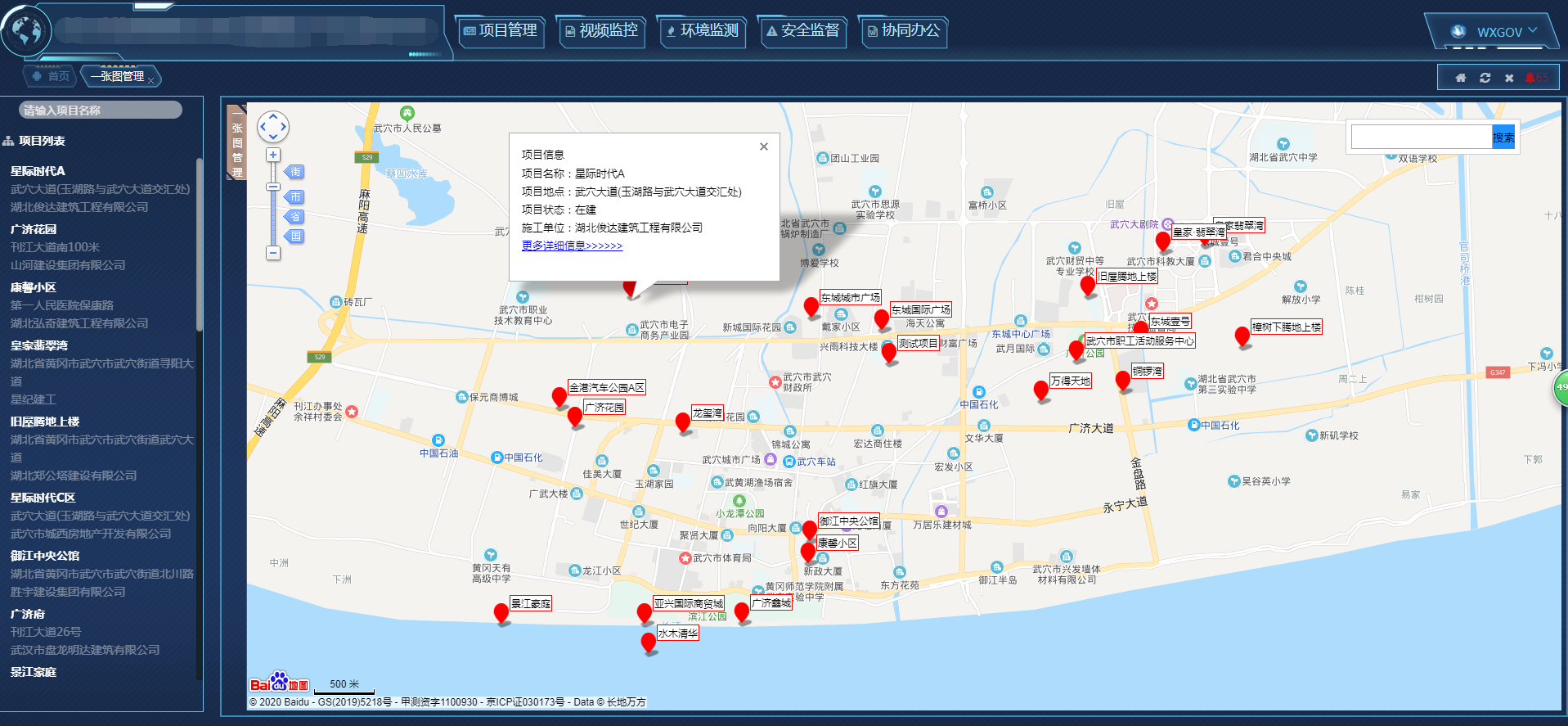
Task: Click the map zoom slider track
Action: [x=273, y=205]
